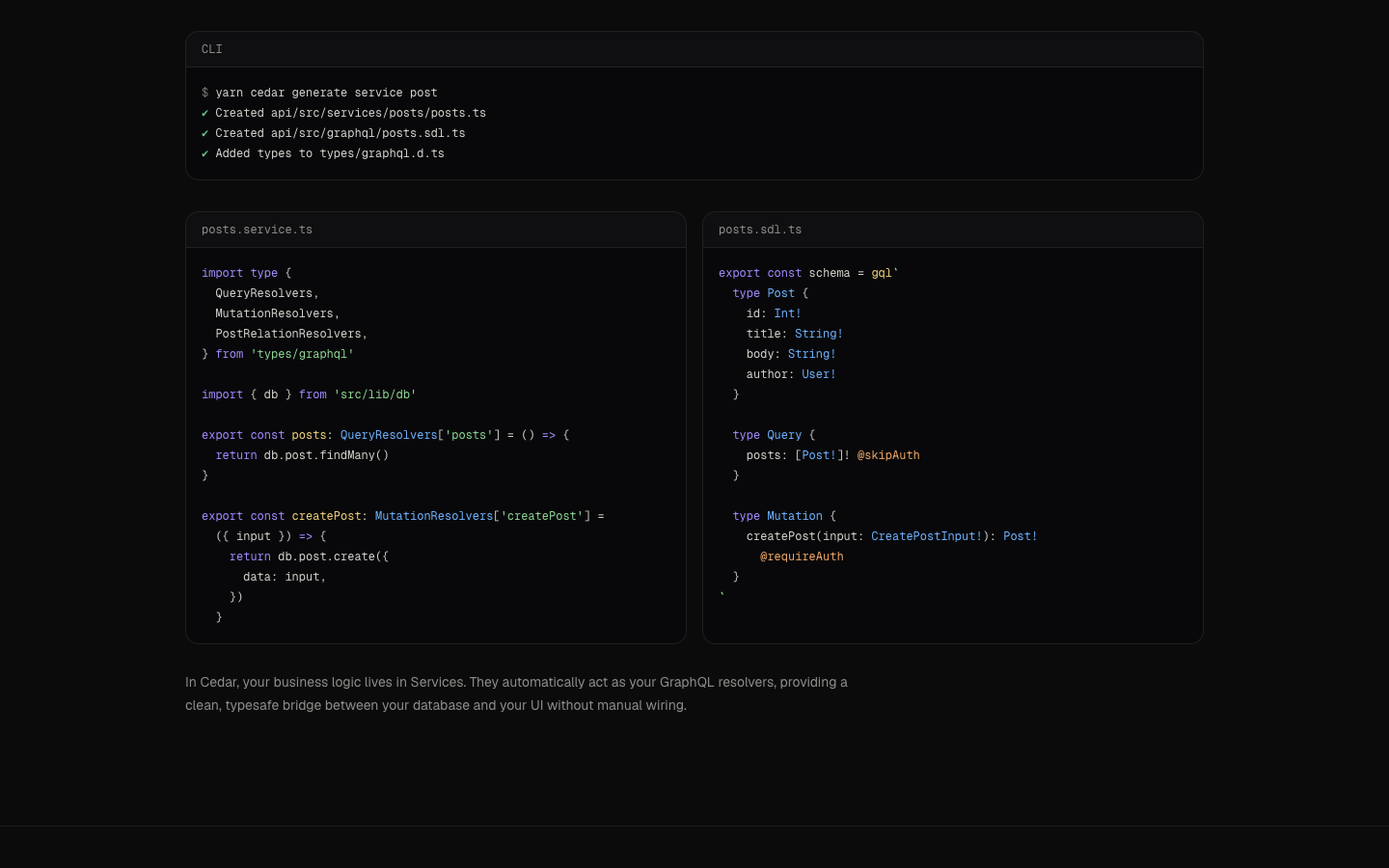Image resolution: width=1389 pixels, height=868 pixels.
Task: Click the "data: input," code line
Action: coord(285,577)
